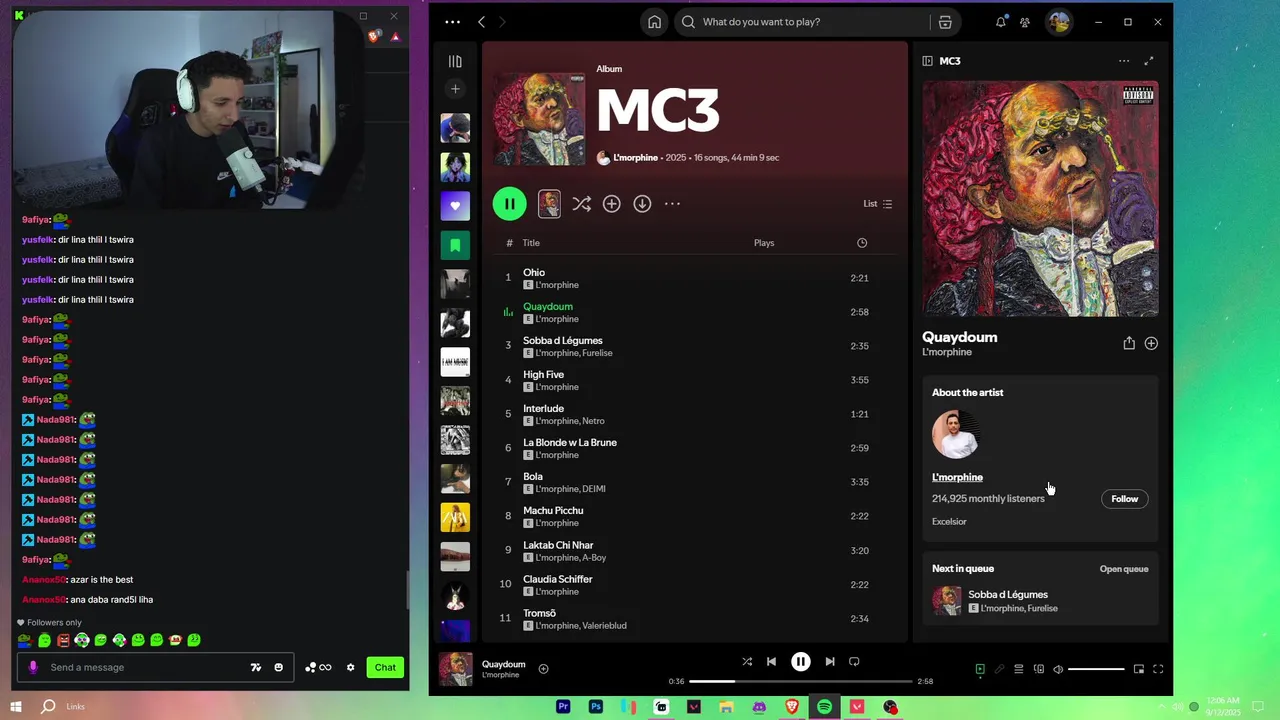Add Quaydoum to a playlist from the player bar
This screenshot has height=720, width=1280.
click(543, 669)
